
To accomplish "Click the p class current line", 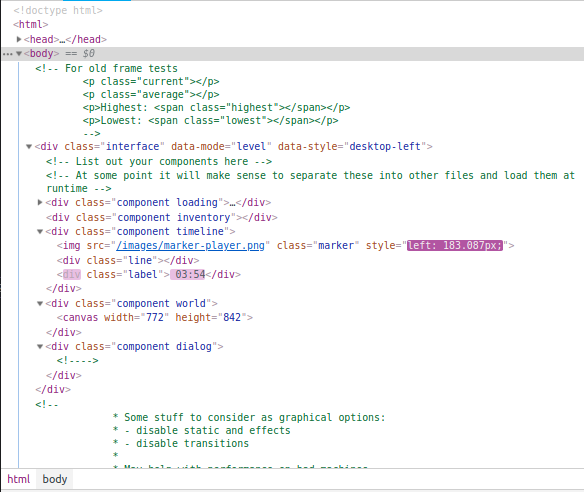I will 151,81.
